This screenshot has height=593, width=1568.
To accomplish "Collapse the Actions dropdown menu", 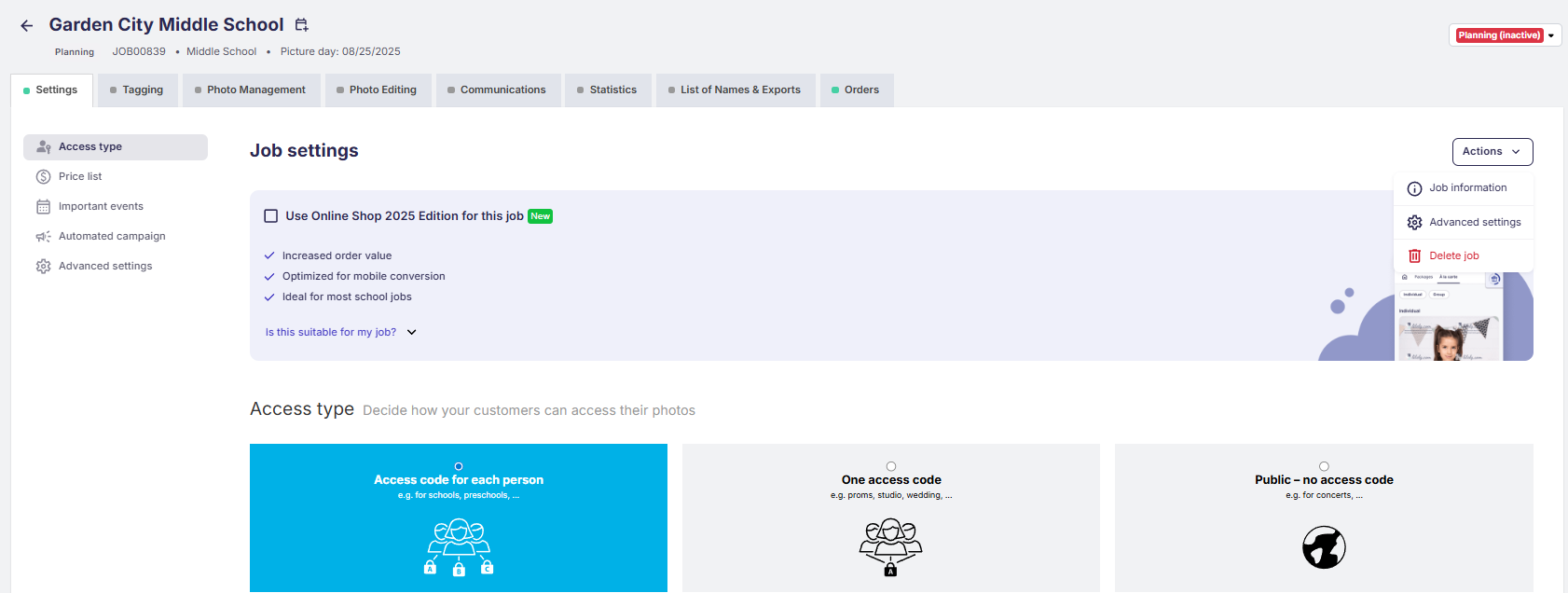I will pyautogui.click(x=1492, y=152).
